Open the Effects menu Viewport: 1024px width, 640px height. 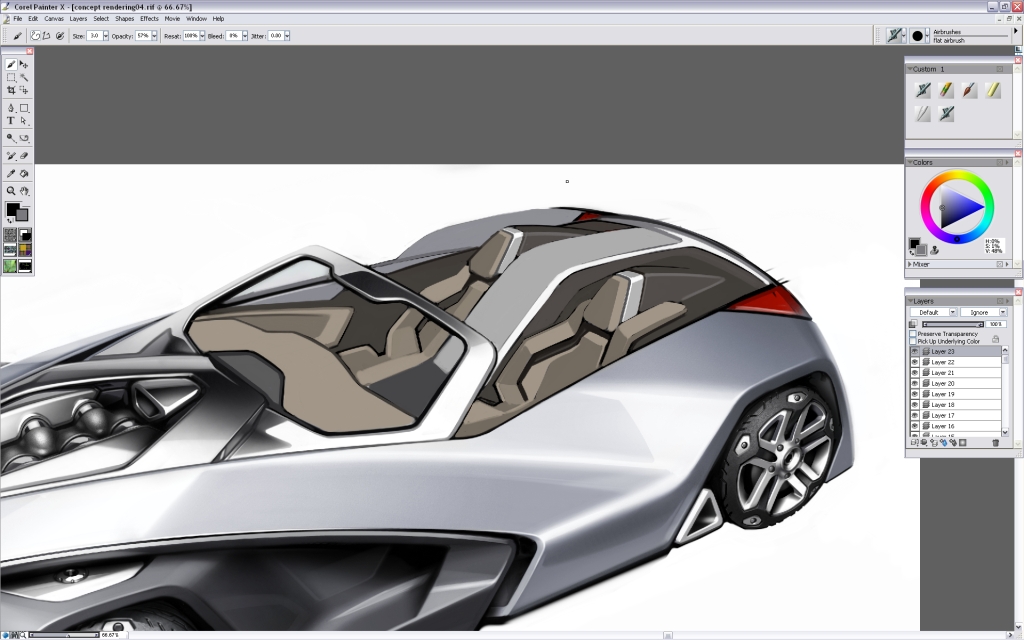[148, 18]
